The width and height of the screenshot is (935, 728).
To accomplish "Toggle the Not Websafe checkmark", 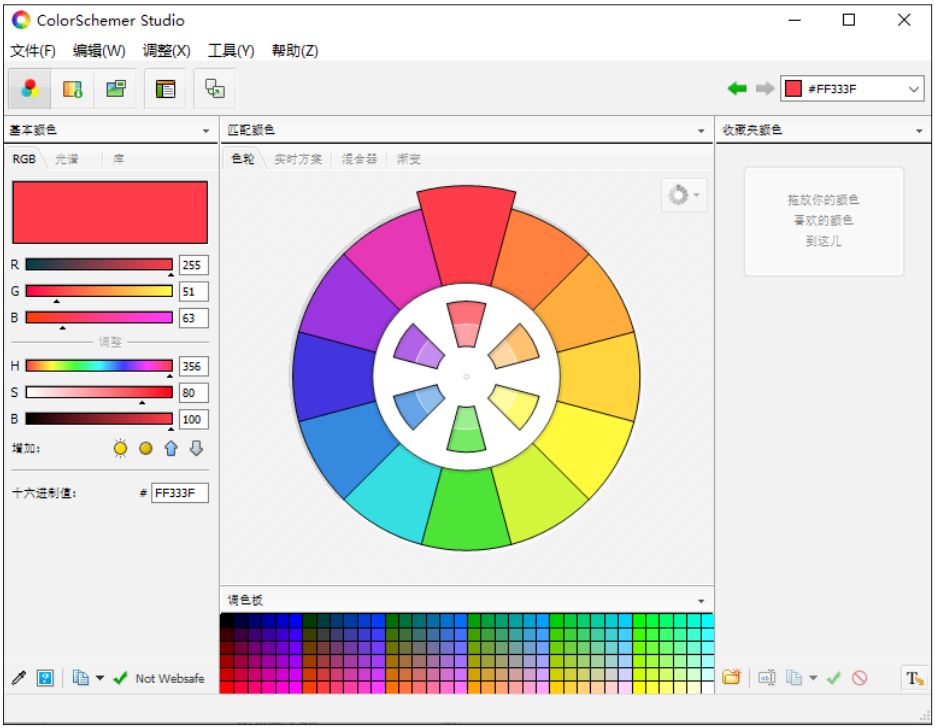I will (x=121, y=678).
